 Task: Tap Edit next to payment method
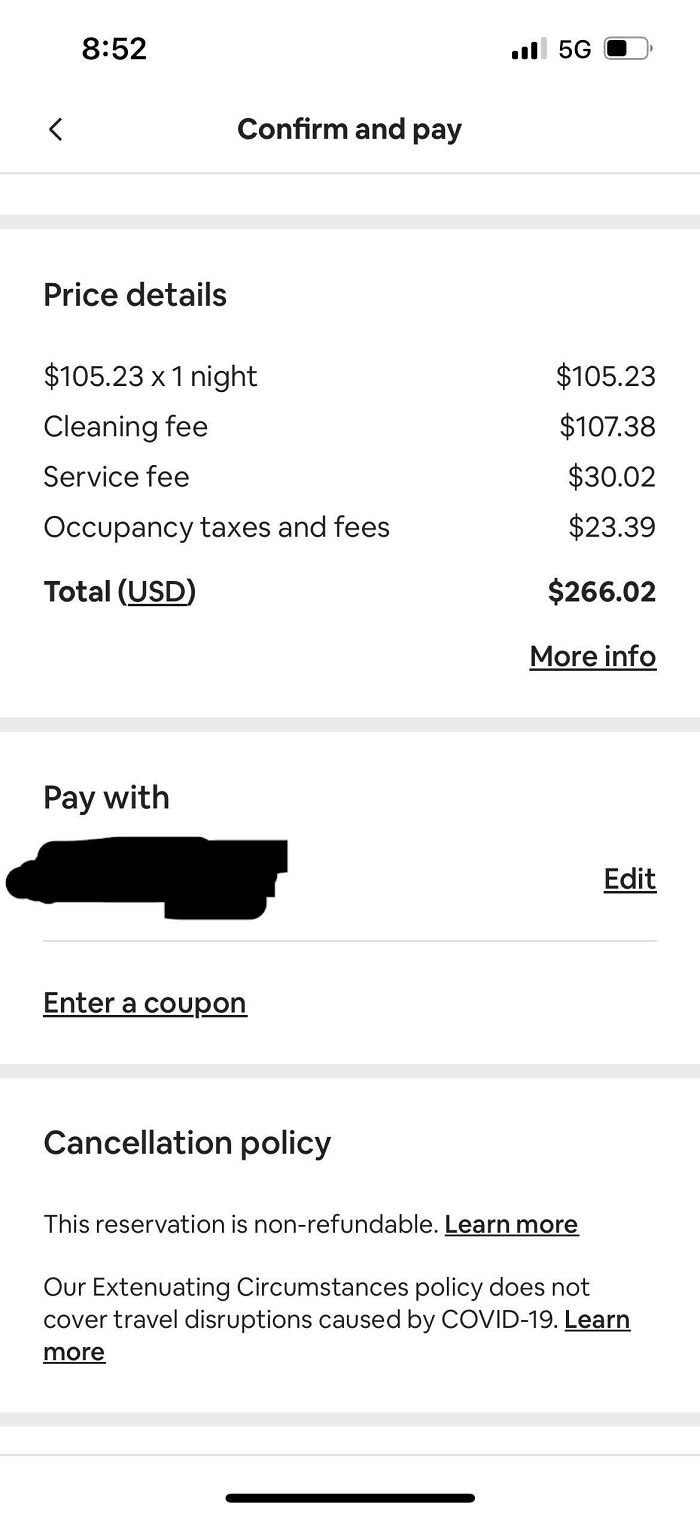(x=629, y=878)
